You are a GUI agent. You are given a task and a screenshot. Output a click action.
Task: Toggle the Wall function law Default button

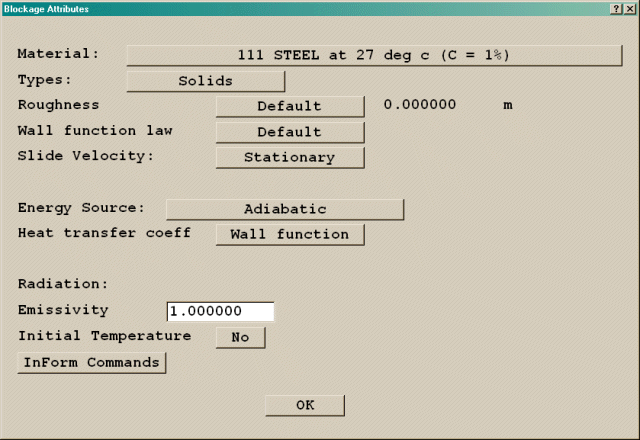[290, 132]
